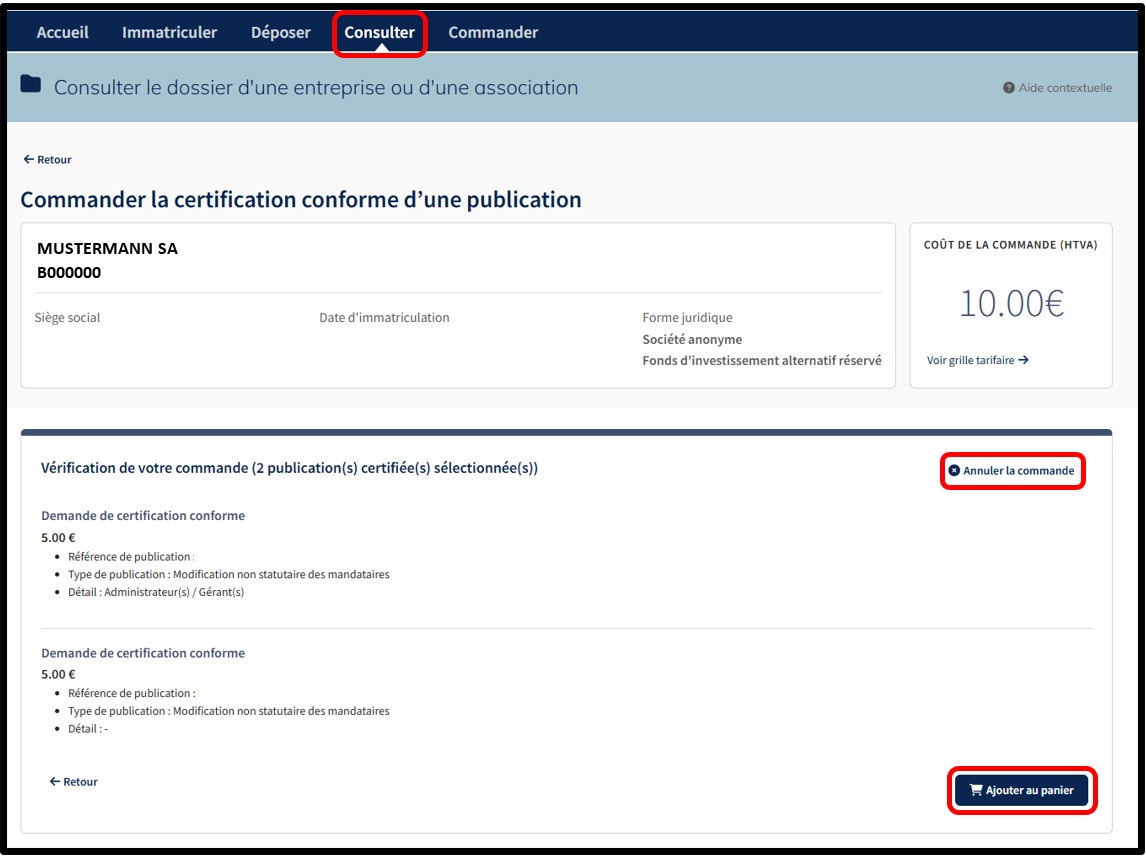Switch to the Immatriculer tab
The image size is (1146, 856).
coord(169,33)
